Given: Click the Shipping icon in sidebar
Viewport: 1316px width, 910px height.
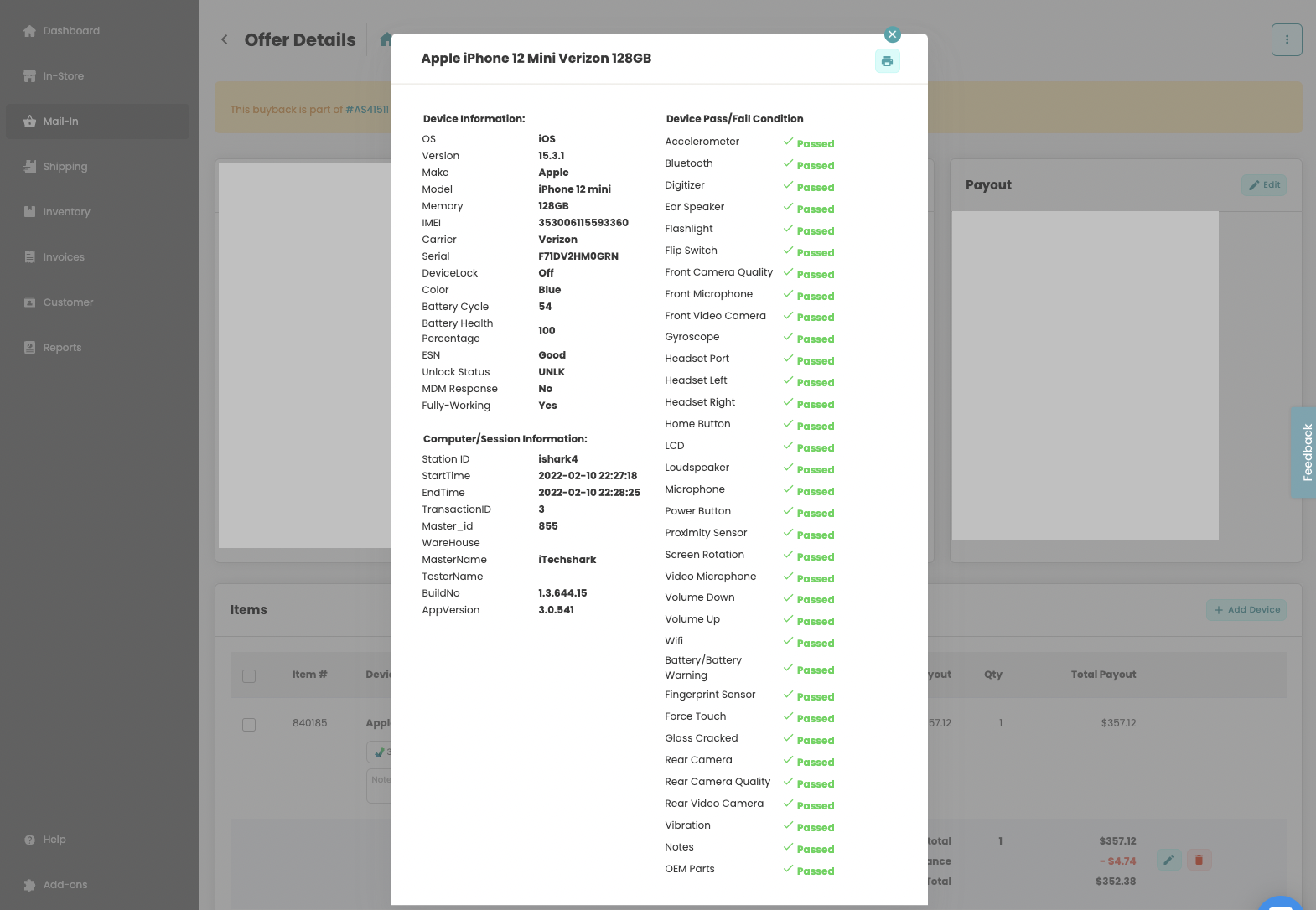Looking at the screenshot, I should tap(30, 166).
